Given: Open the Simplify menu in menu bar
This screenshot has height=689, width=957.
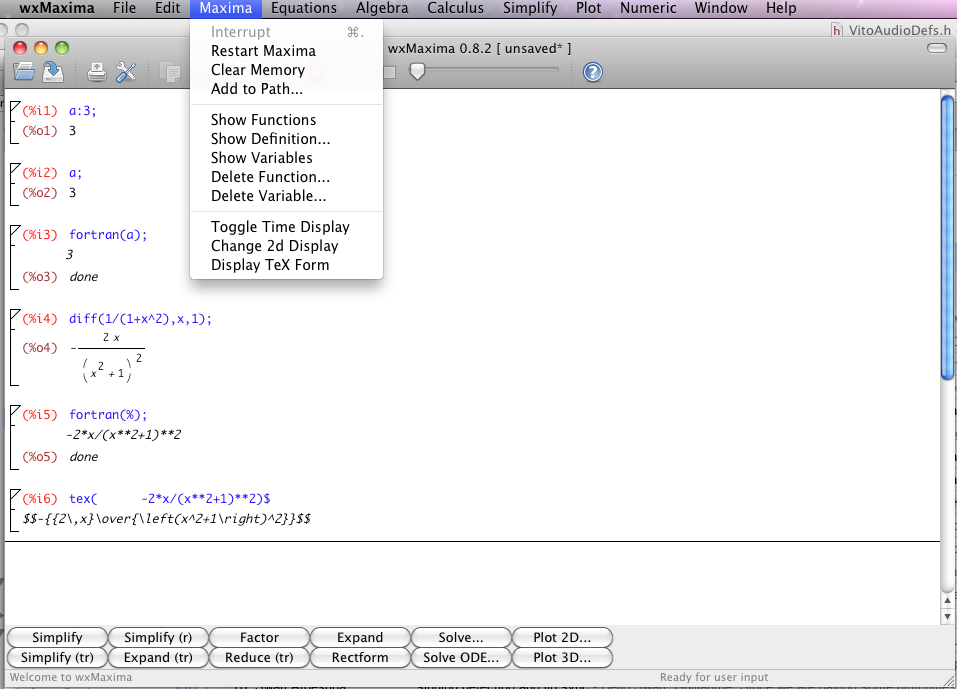Looking at the screenshot, I should [530, 8].
